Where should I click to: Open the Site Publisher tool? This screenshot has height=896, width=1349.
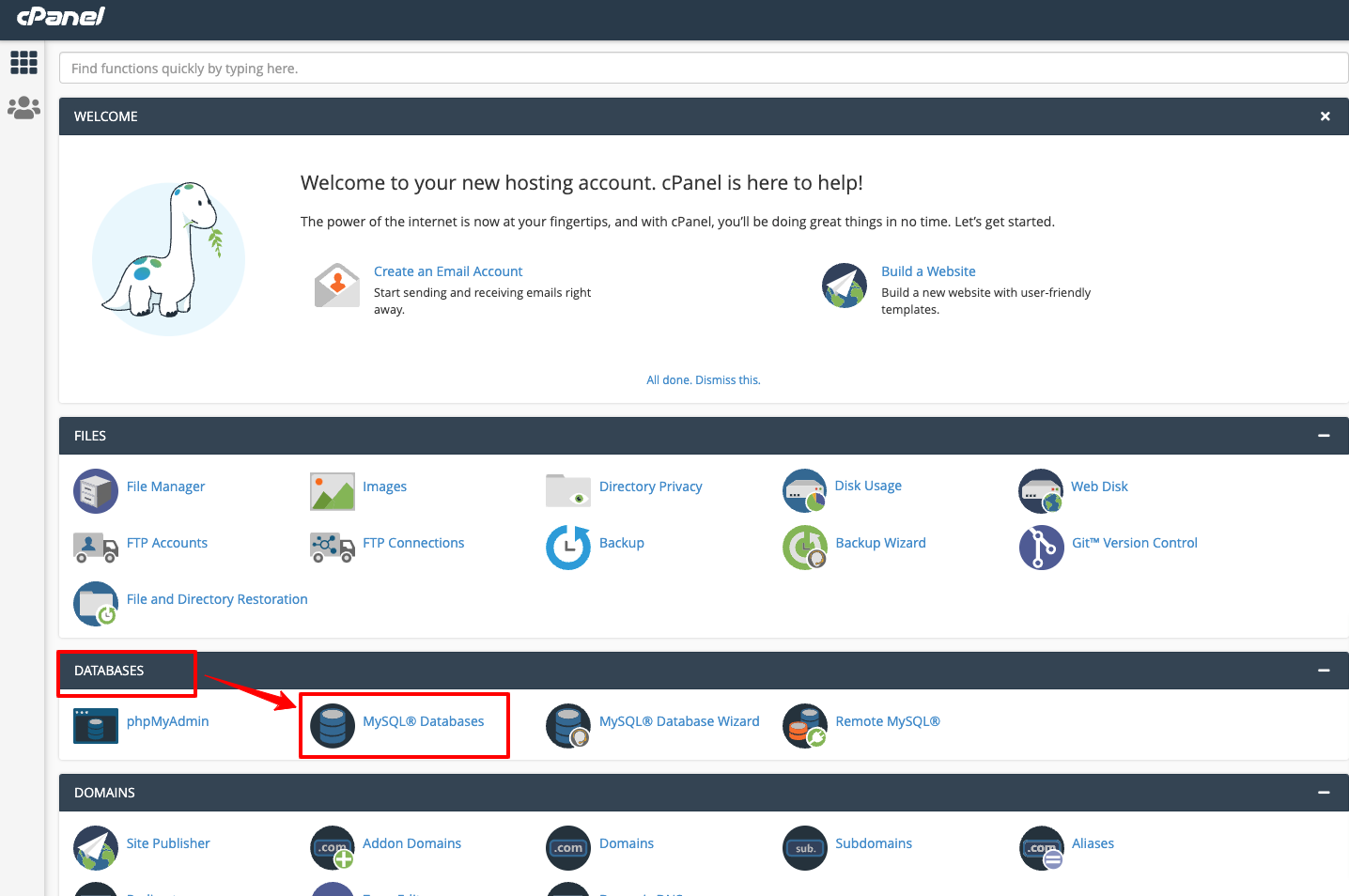click(x=168, y=842)
